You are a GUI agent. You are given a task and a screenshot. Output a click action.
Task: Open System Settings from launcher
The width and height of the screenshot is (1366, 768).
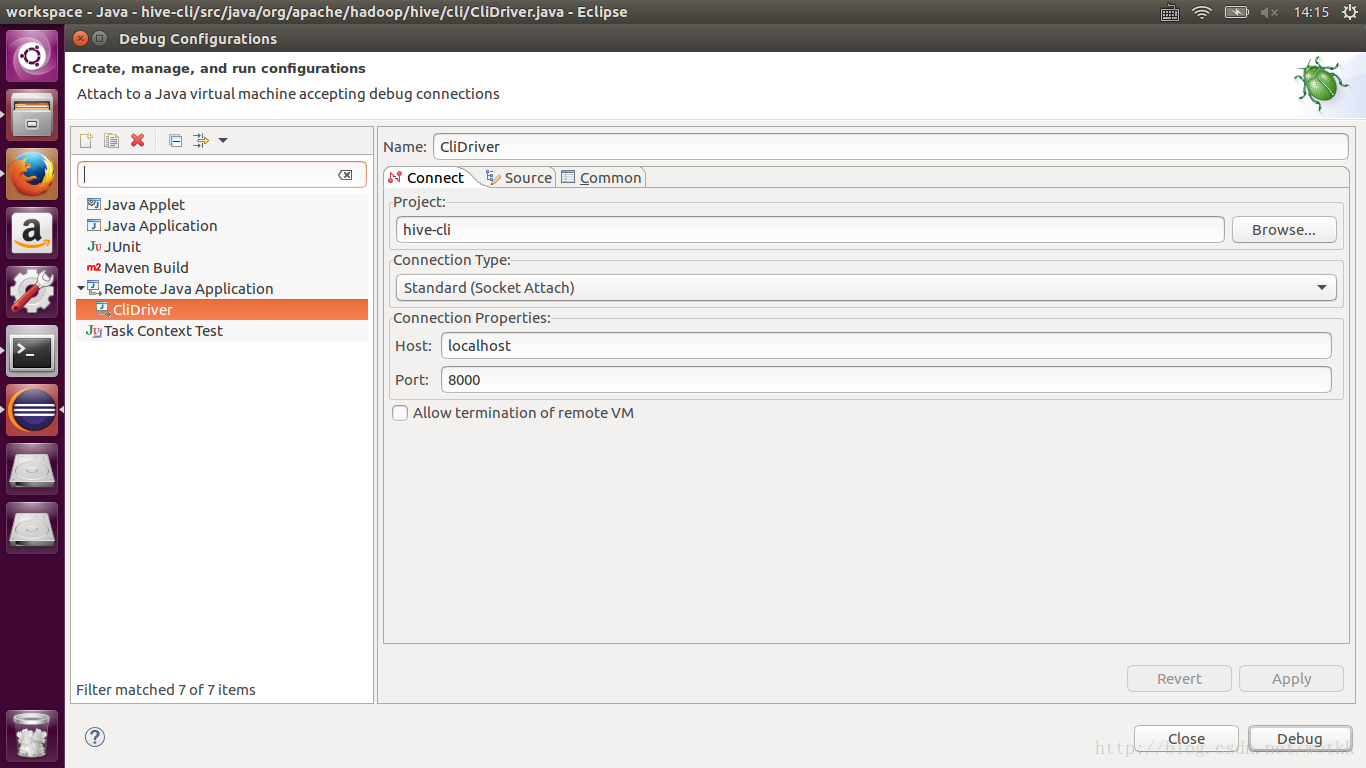(32, 292)
